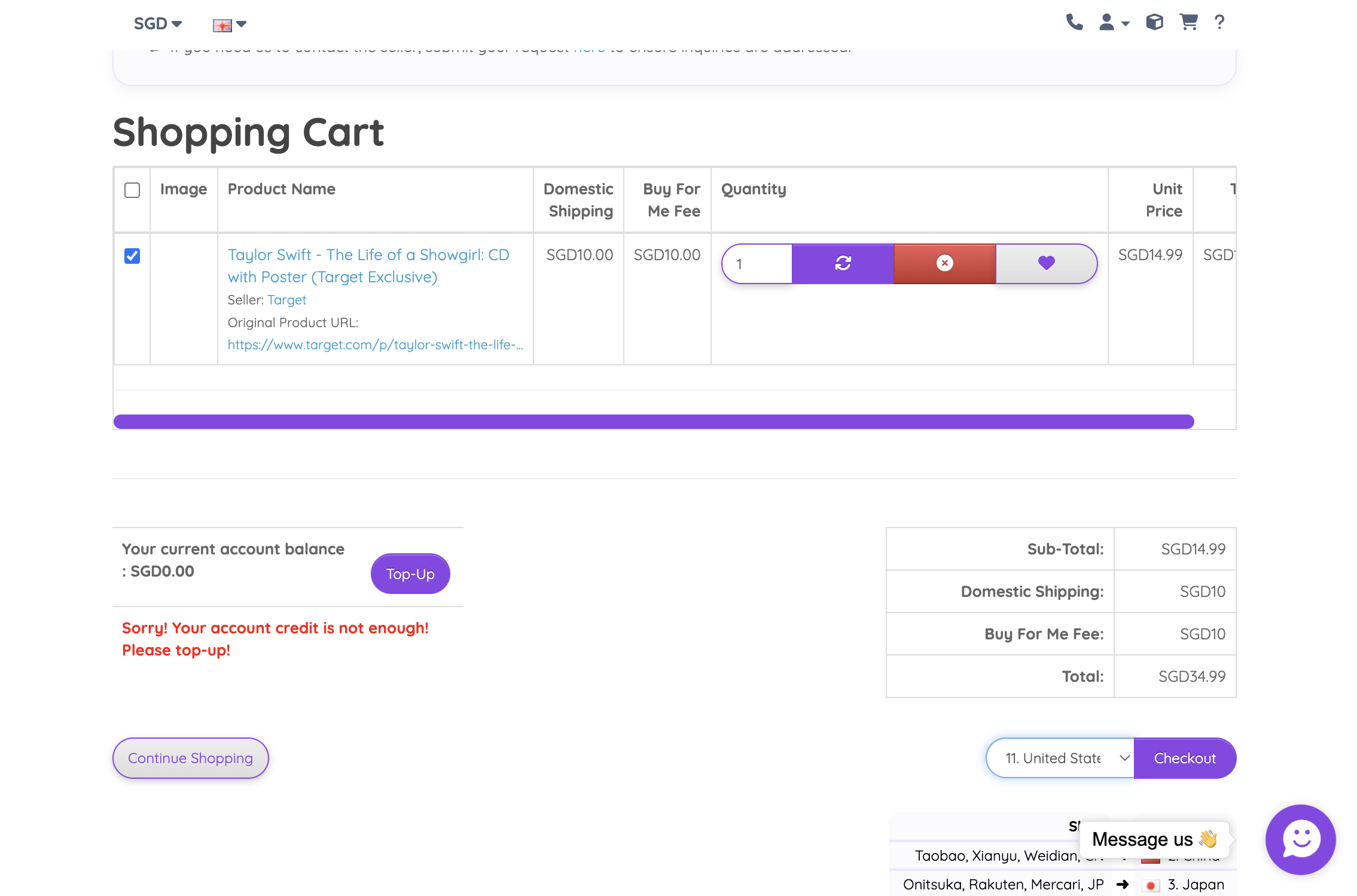Open the Message us chat bubble
This screenshot has height=896, width=1357.
point(1300,839)
